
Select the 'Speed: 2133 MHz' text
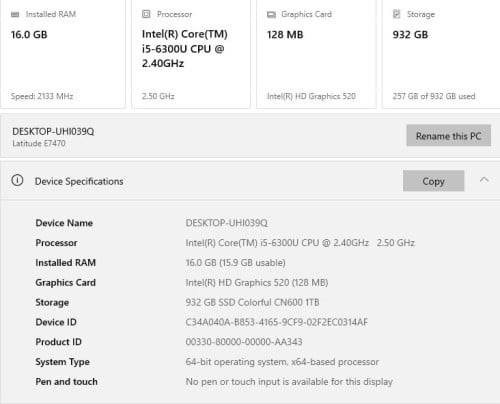pos(42,96)
